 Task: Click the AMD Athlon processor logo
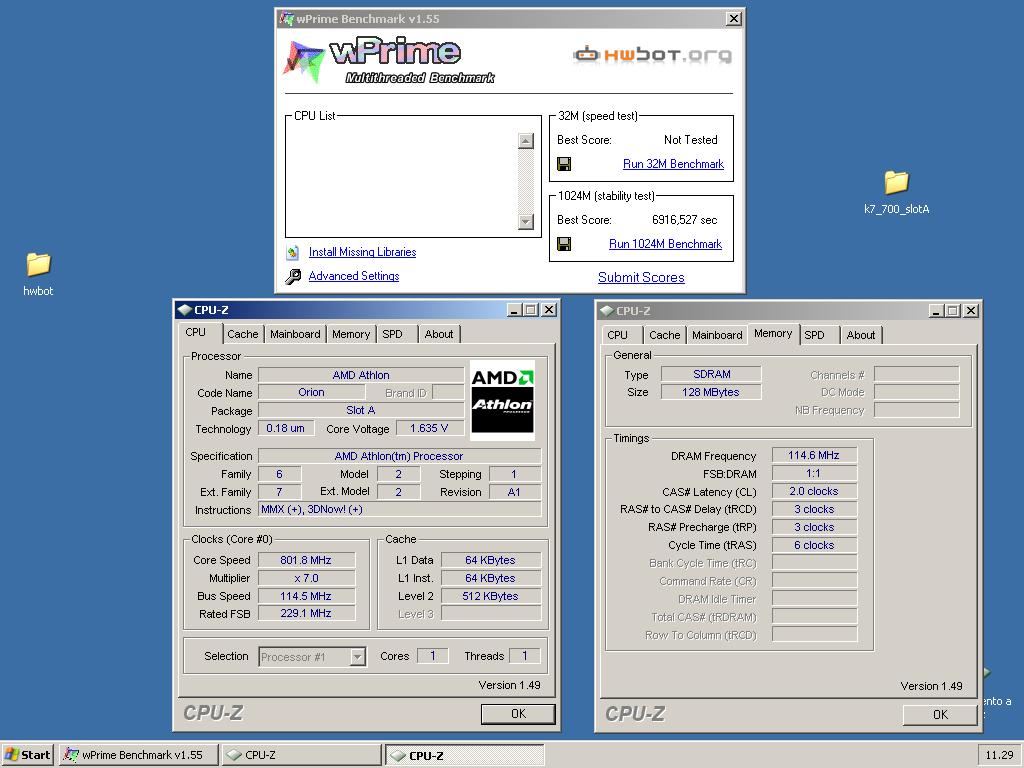tap(503, 400)
